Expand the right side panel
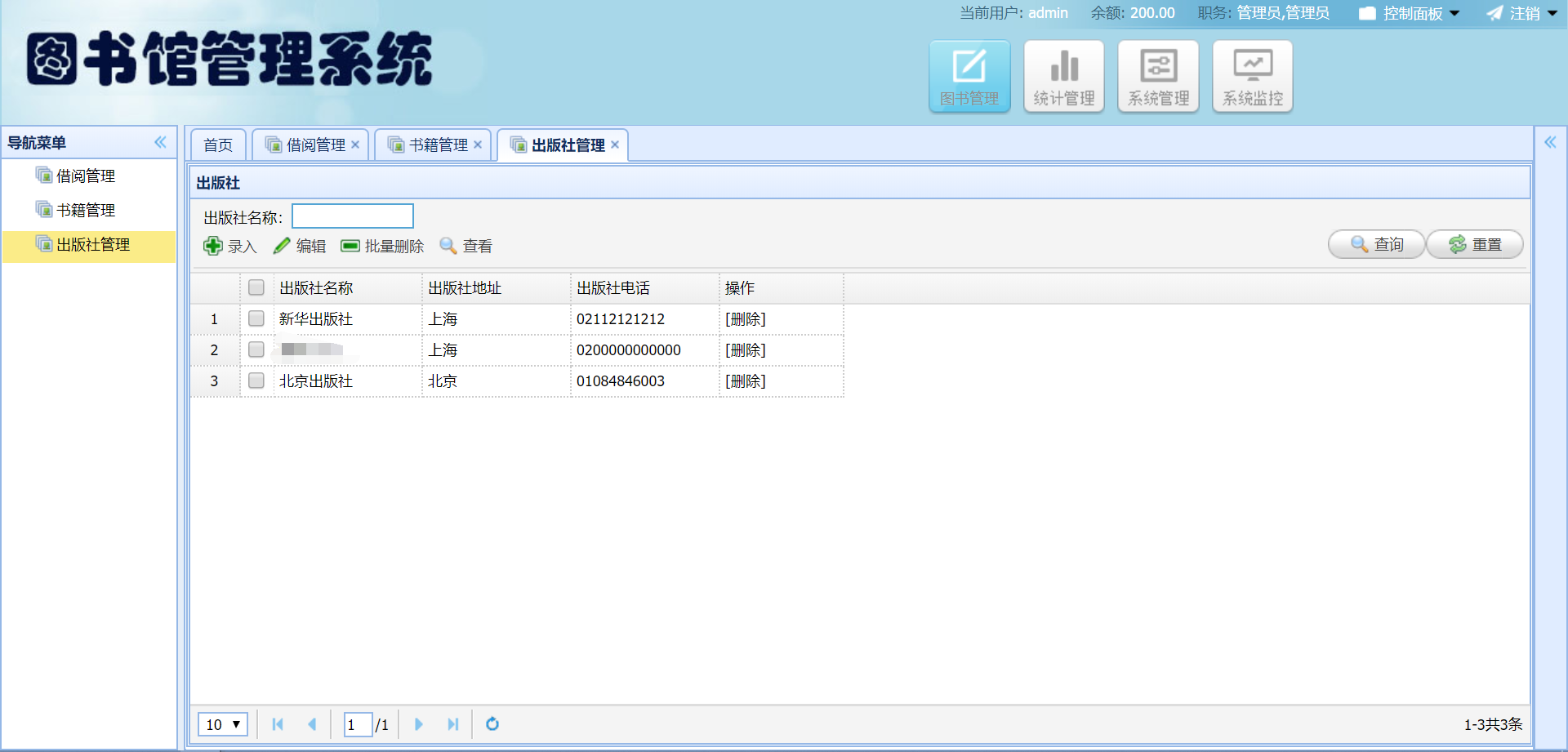The image size is (1568, 752). click(x=1550, y=142)
